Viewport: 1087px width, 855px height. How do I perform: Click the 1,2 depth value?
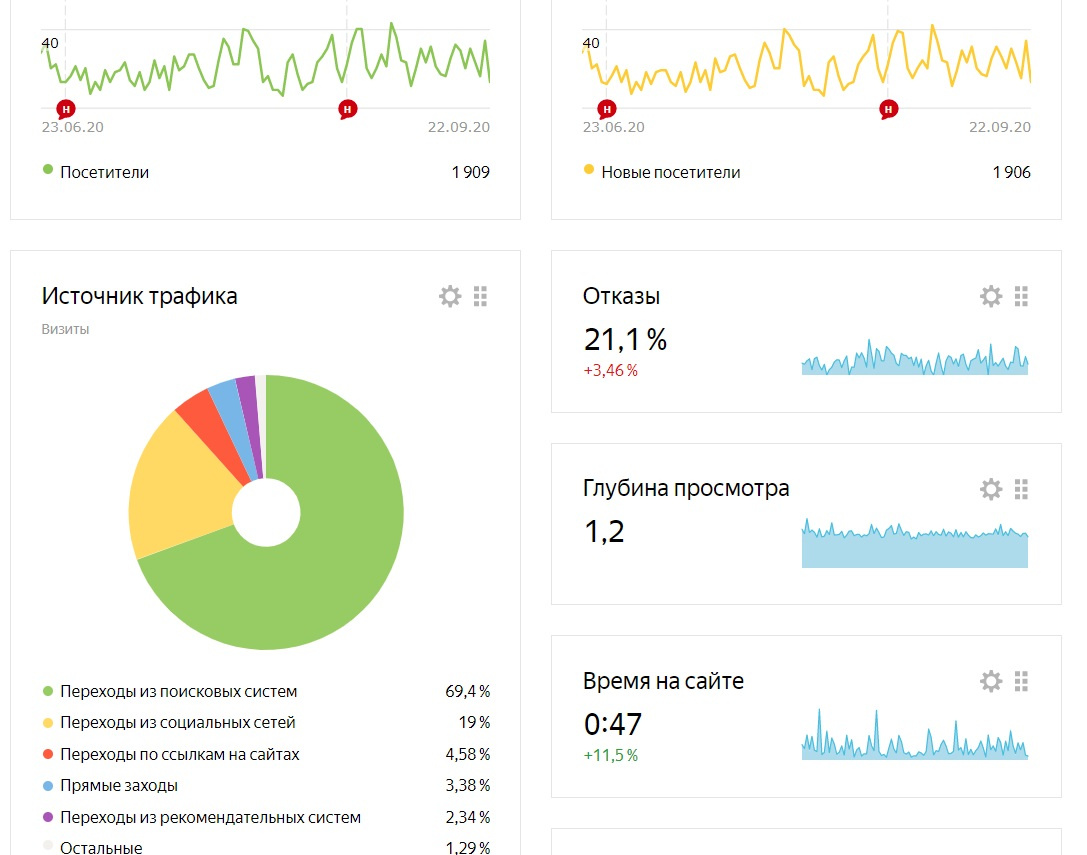605,532
